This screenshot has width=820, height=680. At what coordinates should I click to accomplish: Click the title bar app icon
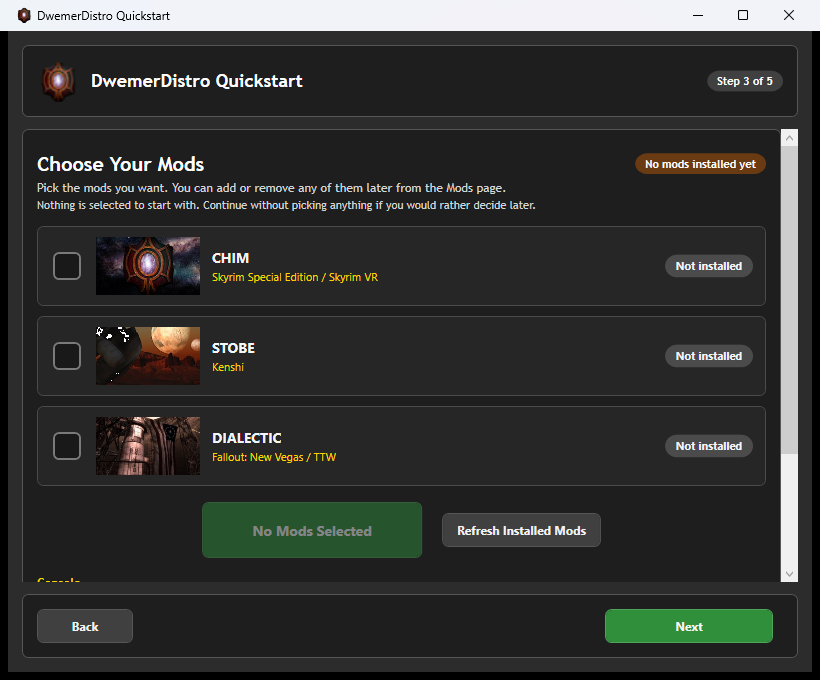point(24,15)
